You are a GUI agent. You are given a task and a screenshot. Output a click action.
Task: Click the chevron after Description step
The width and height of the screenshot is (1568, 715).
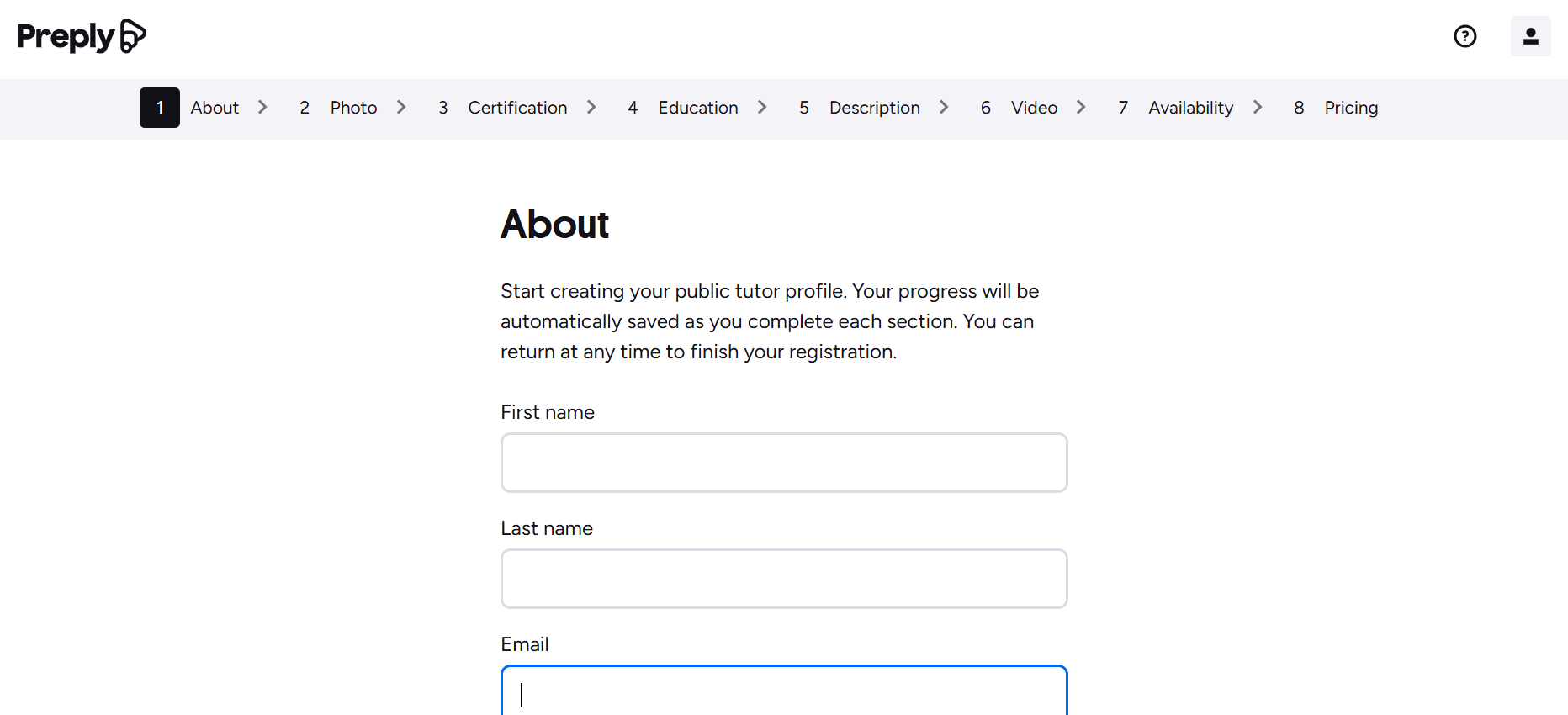click(944, 108)
